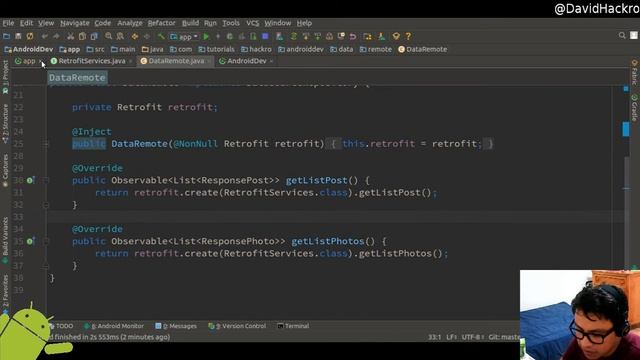Click the hackro breadcrumb folder

tap(256, 49)
